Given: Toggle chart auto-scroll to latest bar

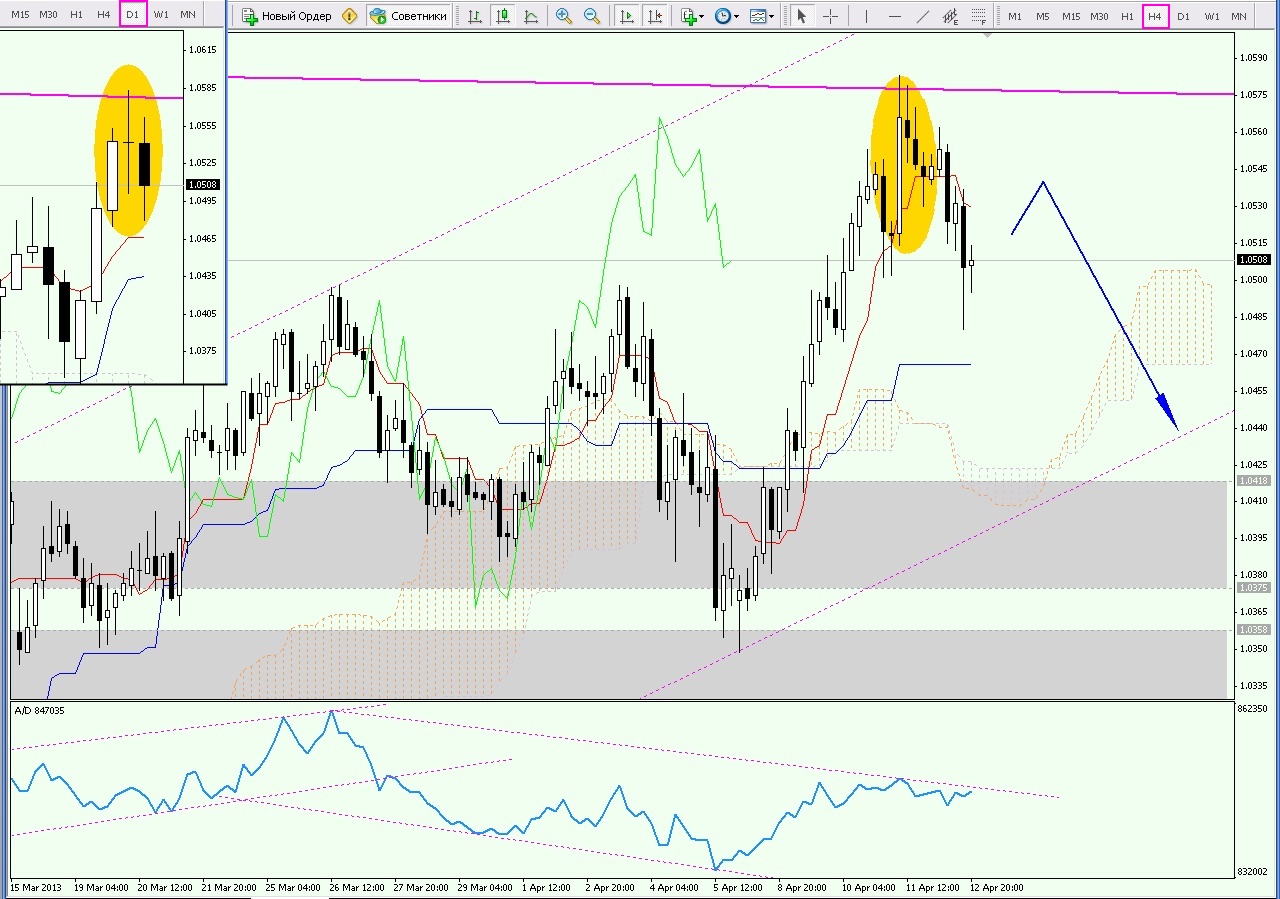Looking at the screenshot, I should pos(626,16).
